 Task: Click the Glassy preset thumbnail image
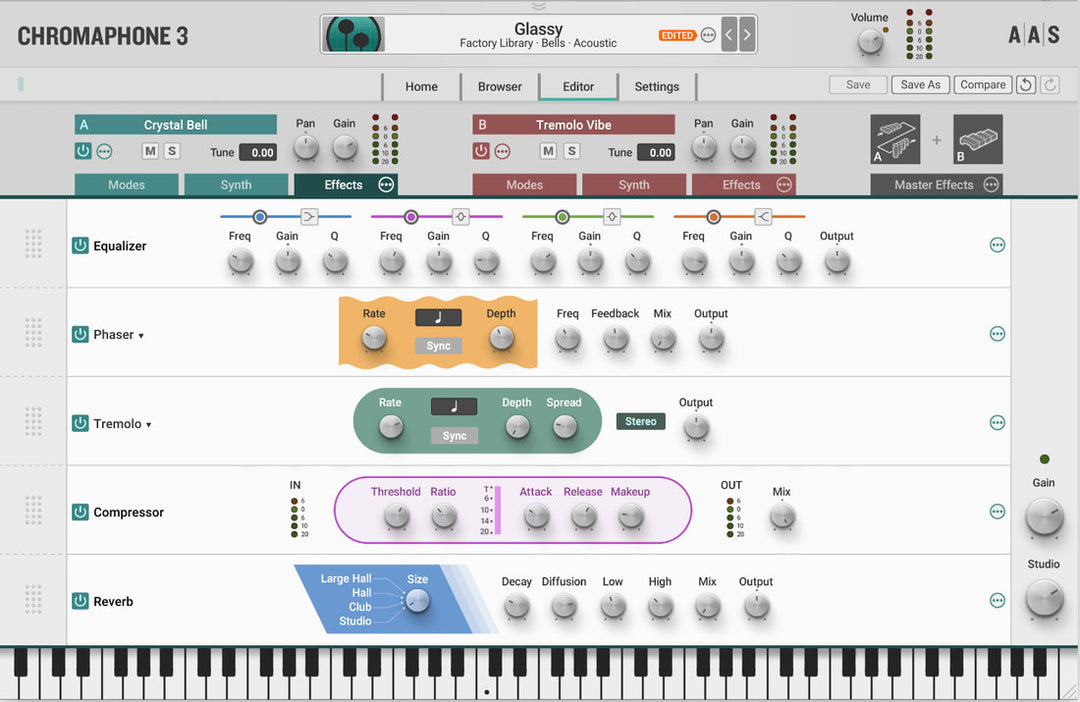point(354,34)
